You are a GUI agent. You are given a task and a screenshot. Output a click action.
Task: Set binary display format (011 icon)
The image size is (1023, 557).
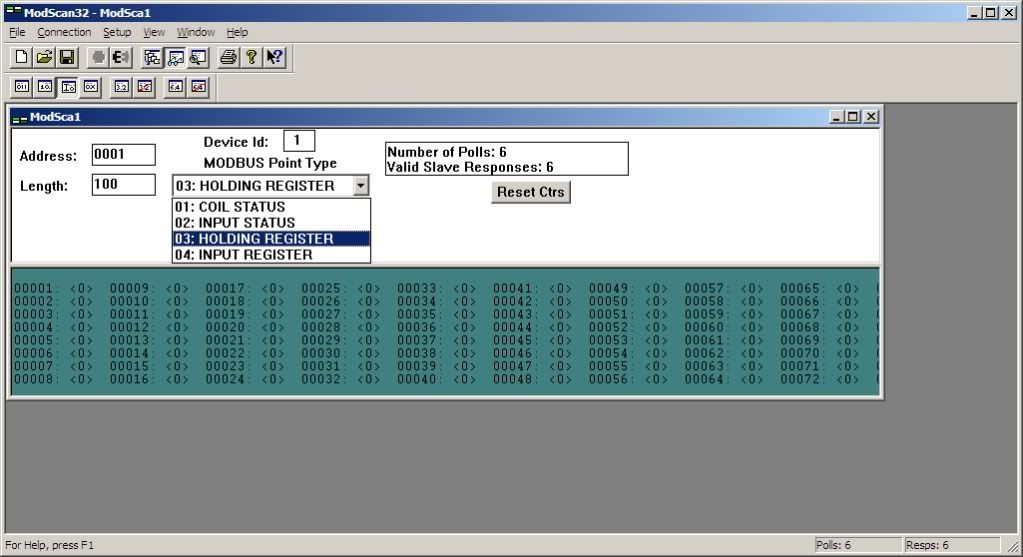click(22, 87)
